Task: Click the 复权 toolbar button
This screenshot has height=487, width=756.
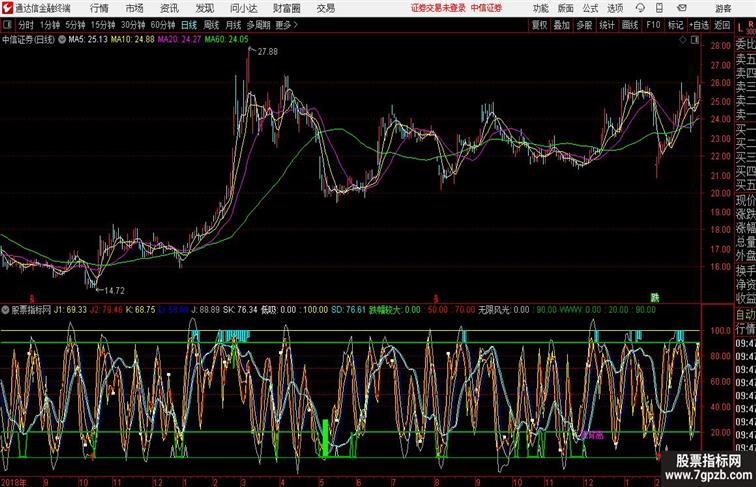Action: (x=540, y=25)
